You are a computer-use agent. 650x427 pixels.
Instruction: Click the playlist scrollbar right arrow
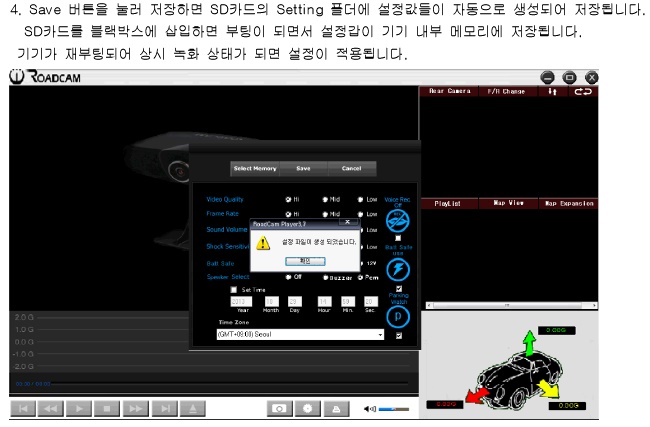pos(594,306)
